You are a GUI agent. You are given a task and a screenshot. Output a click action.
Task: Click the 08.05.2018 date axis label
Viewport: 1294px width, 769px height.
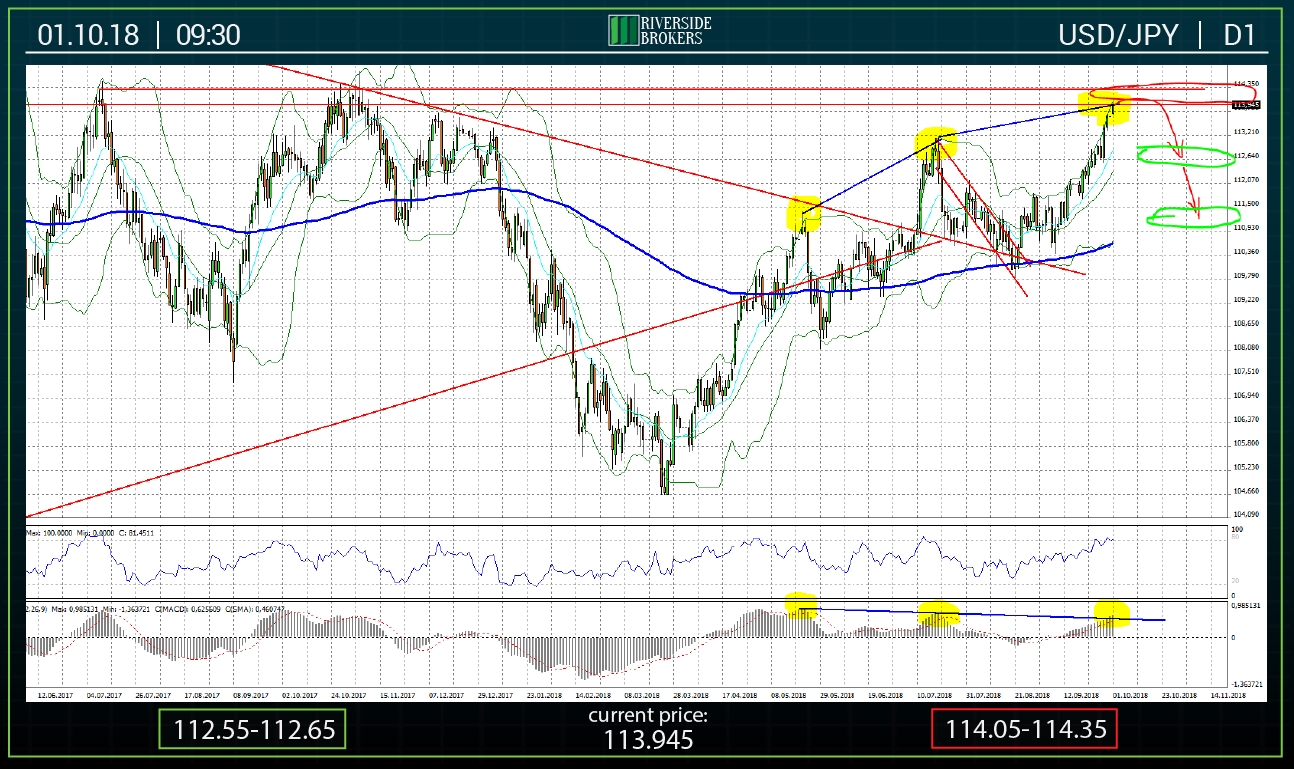coord(789,694)
